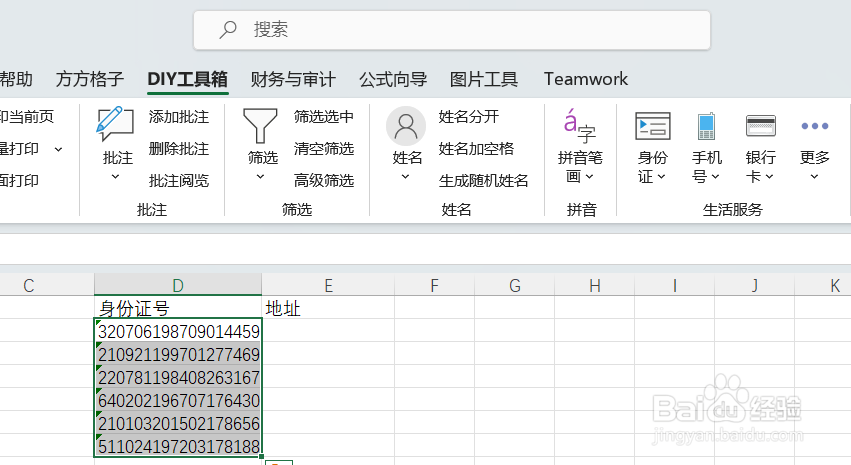Screen dimensions: 851x465
Task: Click 批注阅览 button
Action: [179, 181]
